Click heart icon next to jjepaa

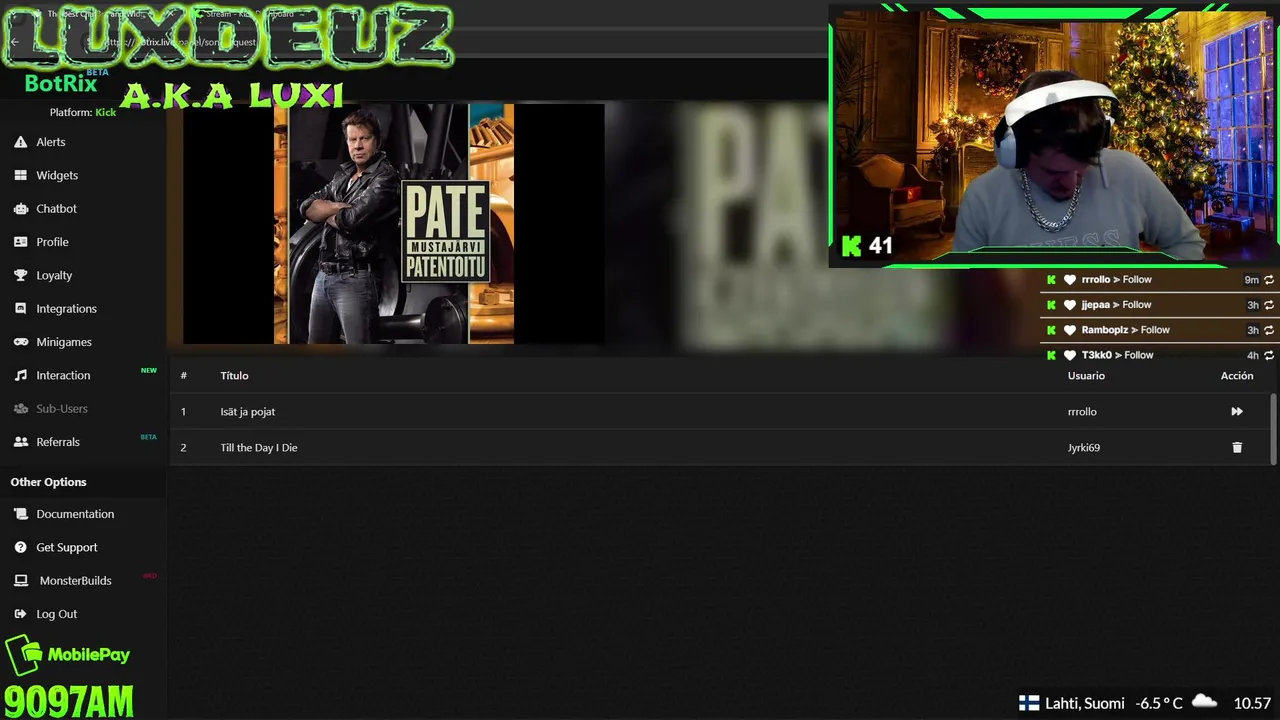click(x=1069, y=305)
